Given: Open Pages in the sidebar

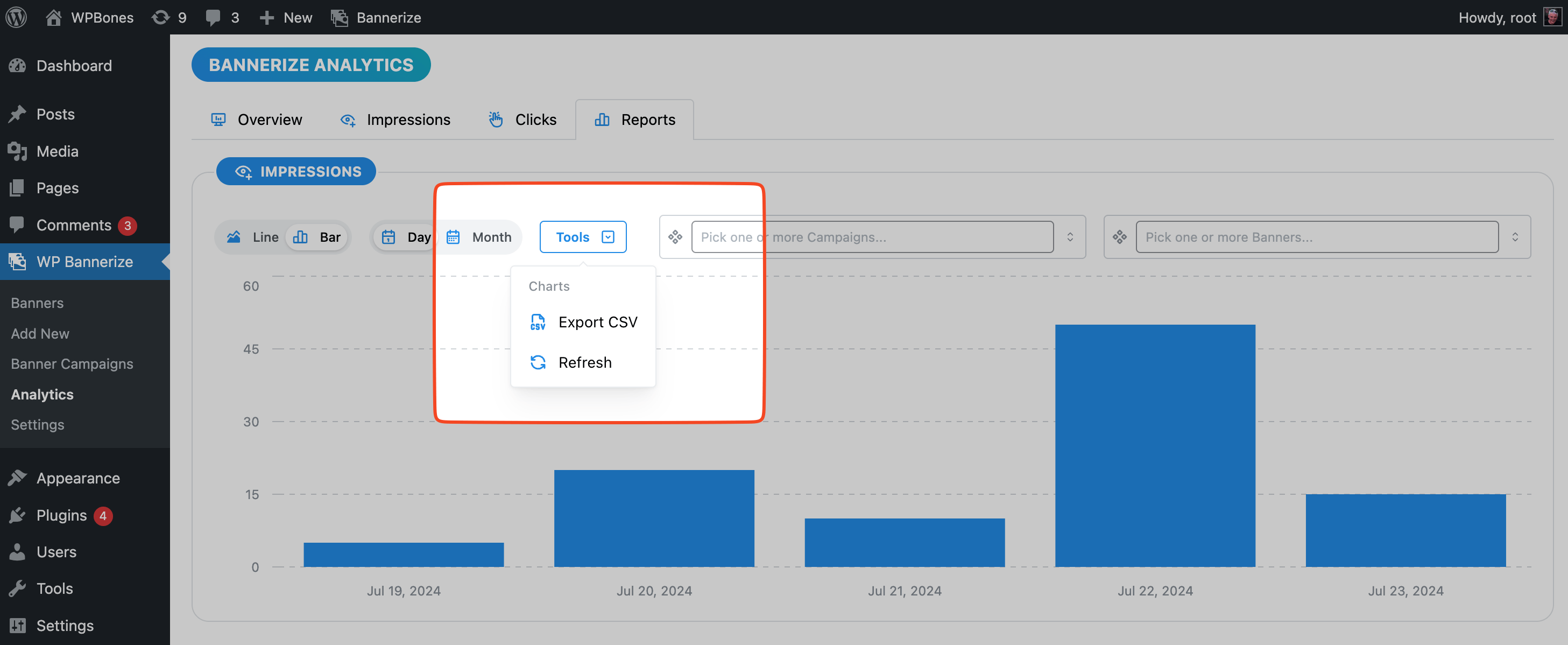Looking at the screenshot, I should pos(84,187).
